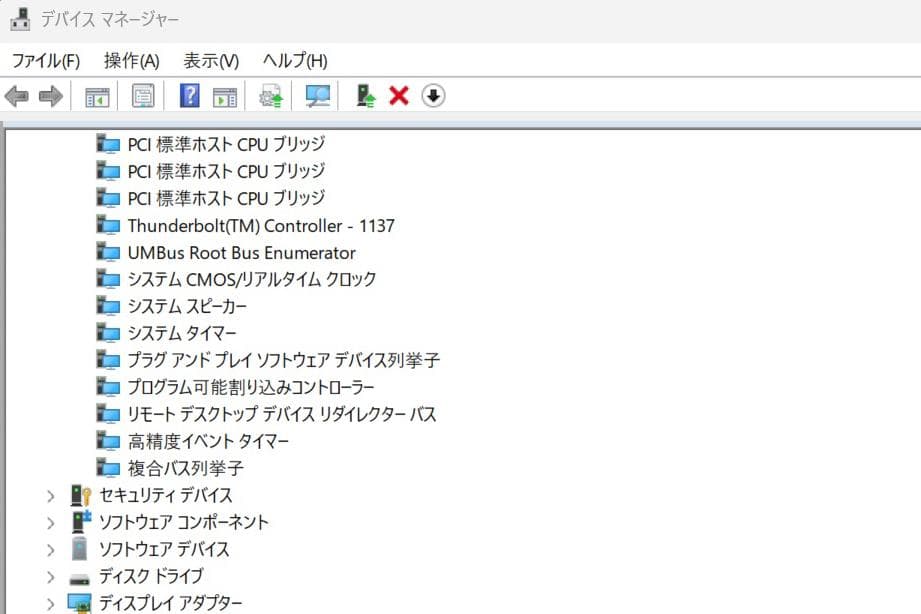
Task: Click the Forward arrow in toolbar
Action: click(x=50, y=96)
